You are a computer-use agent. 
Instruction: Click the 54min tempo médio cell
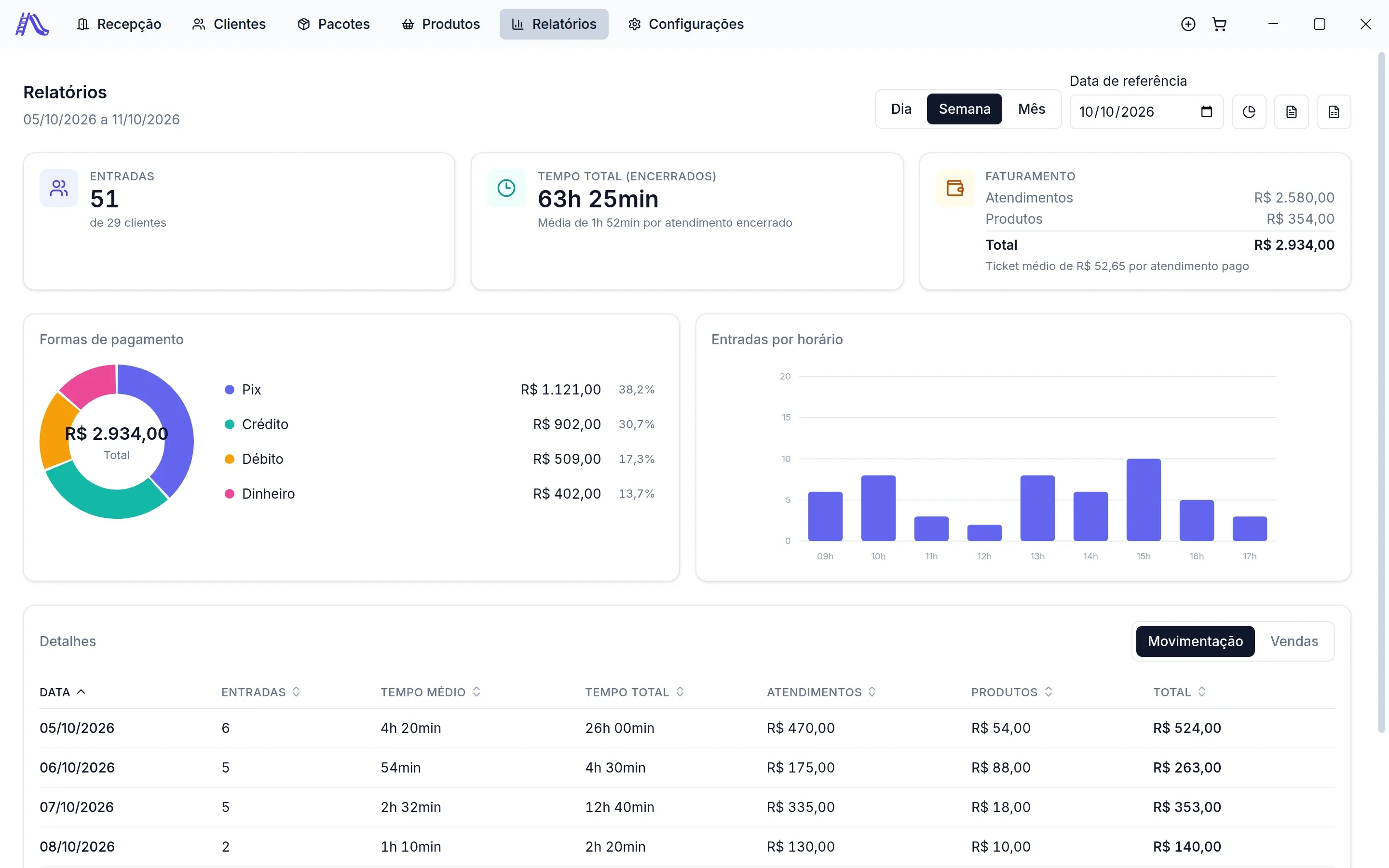click(x=401, y=768)
